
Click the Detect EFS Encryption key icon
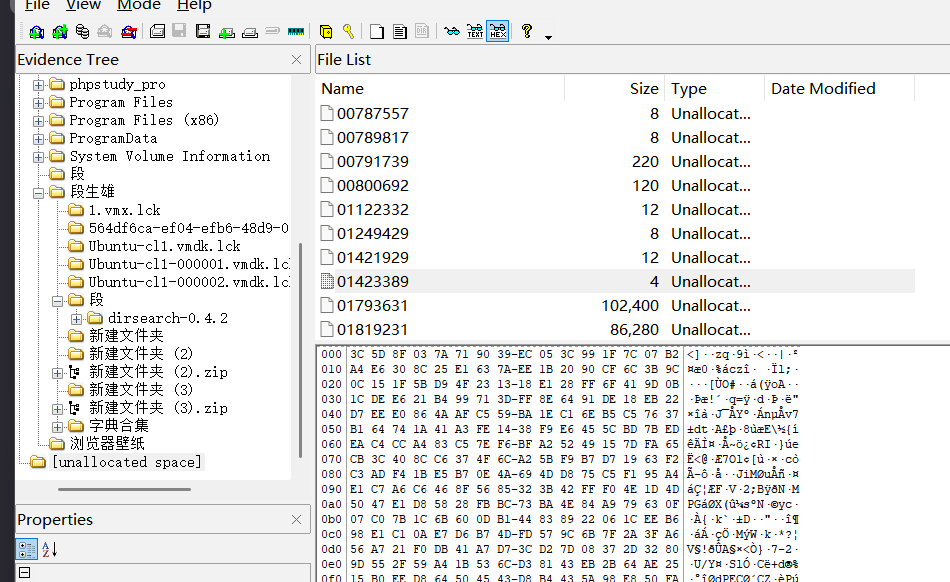click(348, 31)
